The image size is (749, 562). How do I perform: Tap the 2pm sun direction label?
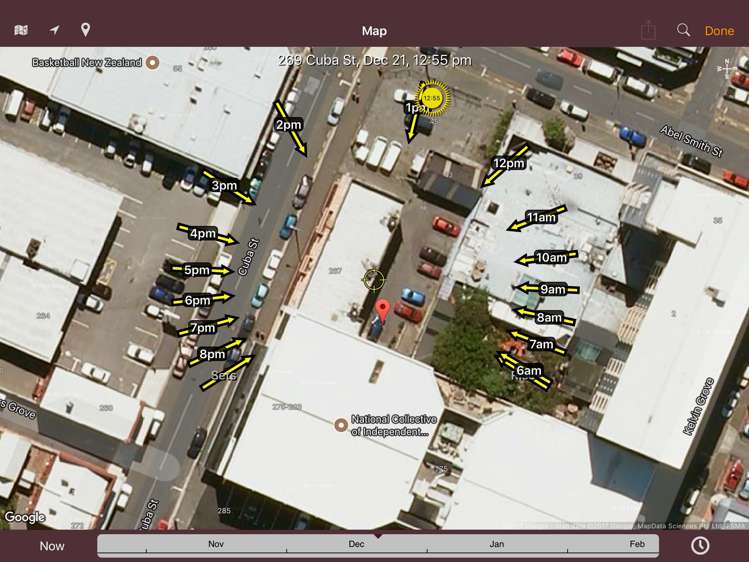tap(289, 125)
